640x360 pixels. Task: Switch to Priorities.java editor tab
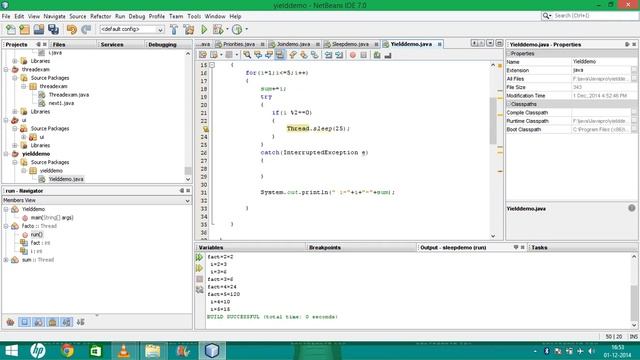point(239,44)
